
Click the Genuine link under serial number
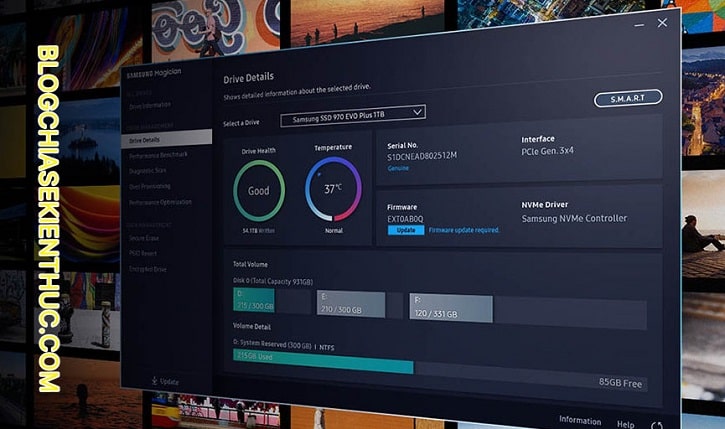point(398,168)
